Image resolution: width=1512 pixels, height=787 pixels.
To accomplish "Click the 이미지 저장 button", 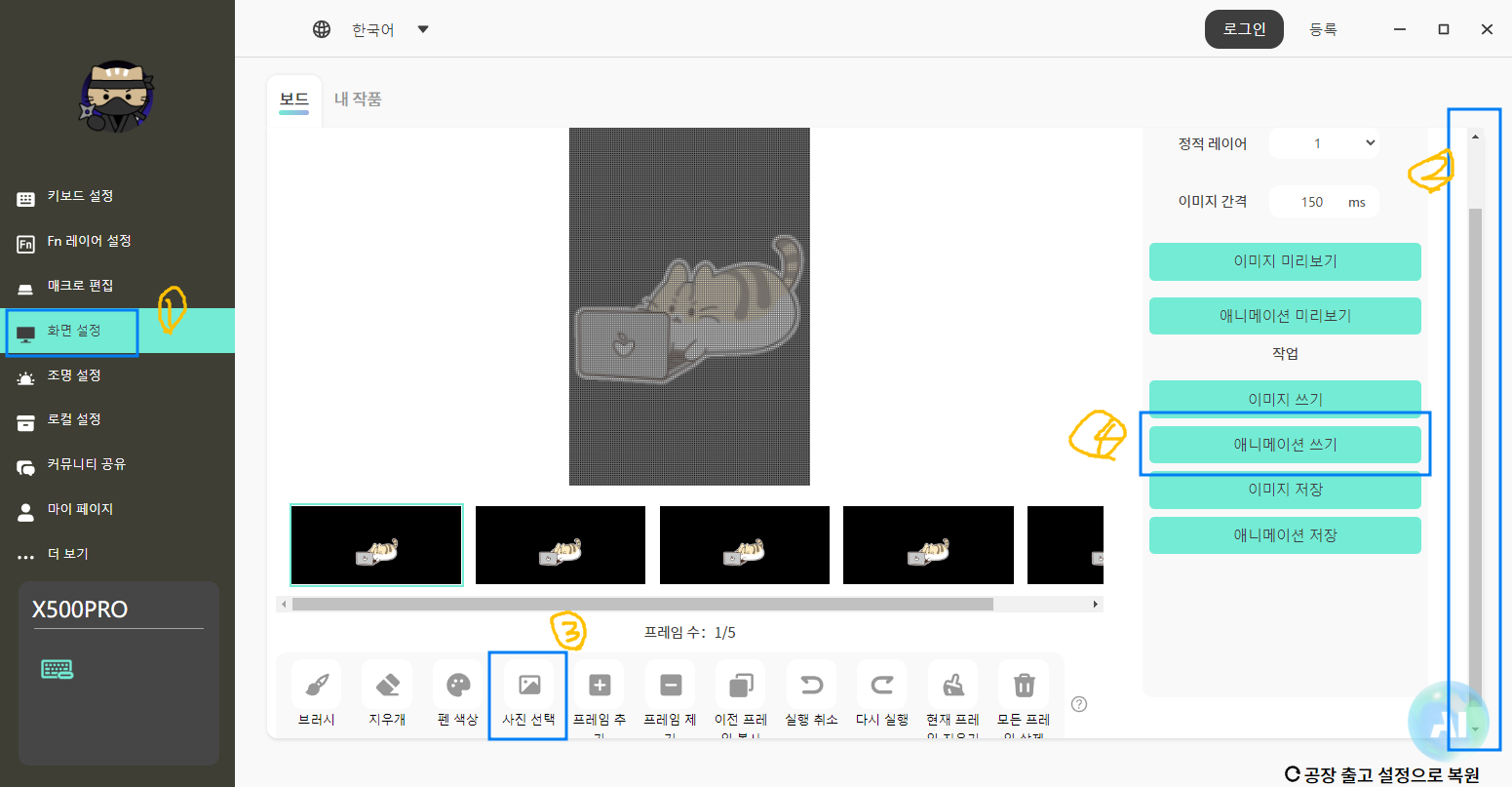I will (x=1285, y=490).
